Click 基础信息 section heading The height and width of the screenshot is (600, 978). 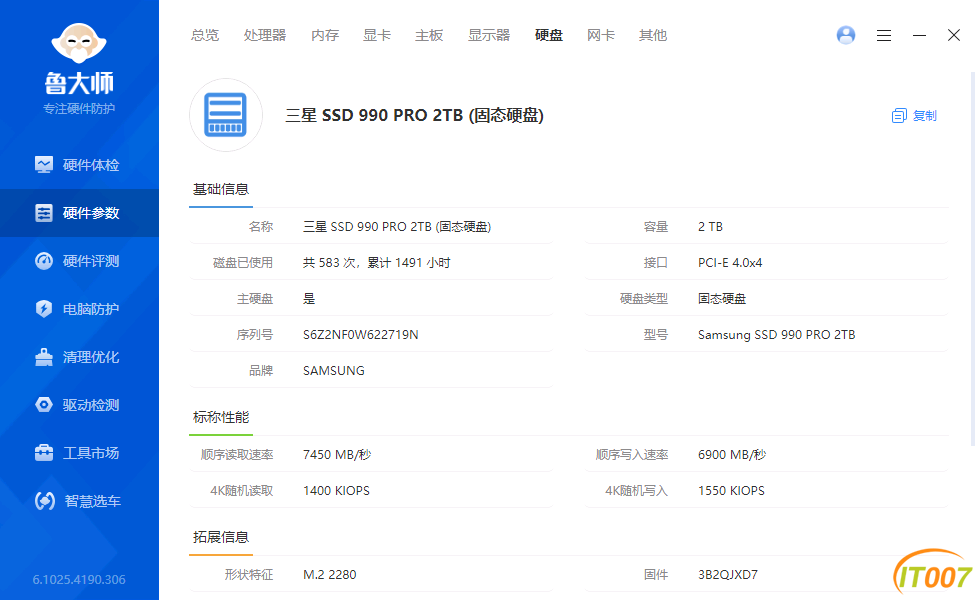coord(221,189)
